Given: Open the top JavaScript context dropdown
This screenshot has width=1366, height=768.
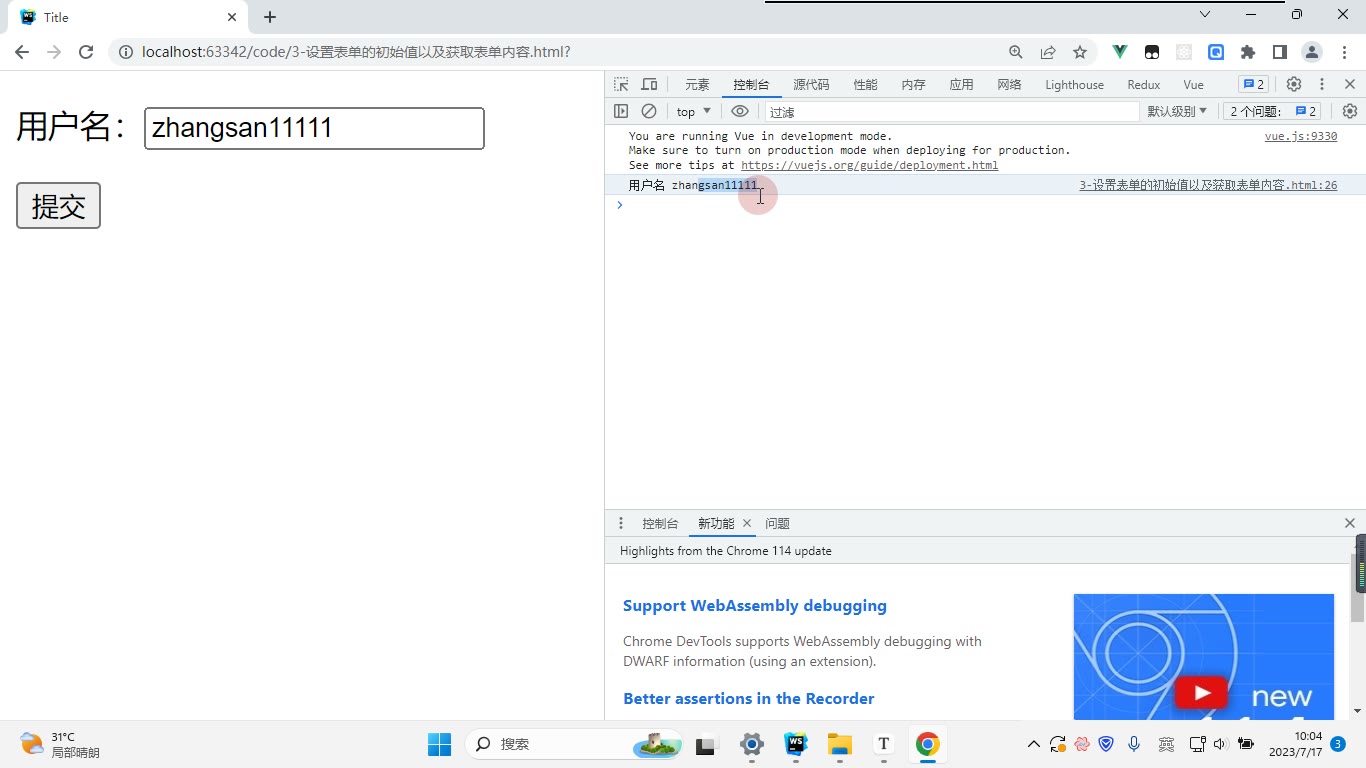Looking at the screenshot, I should [694, 111].
